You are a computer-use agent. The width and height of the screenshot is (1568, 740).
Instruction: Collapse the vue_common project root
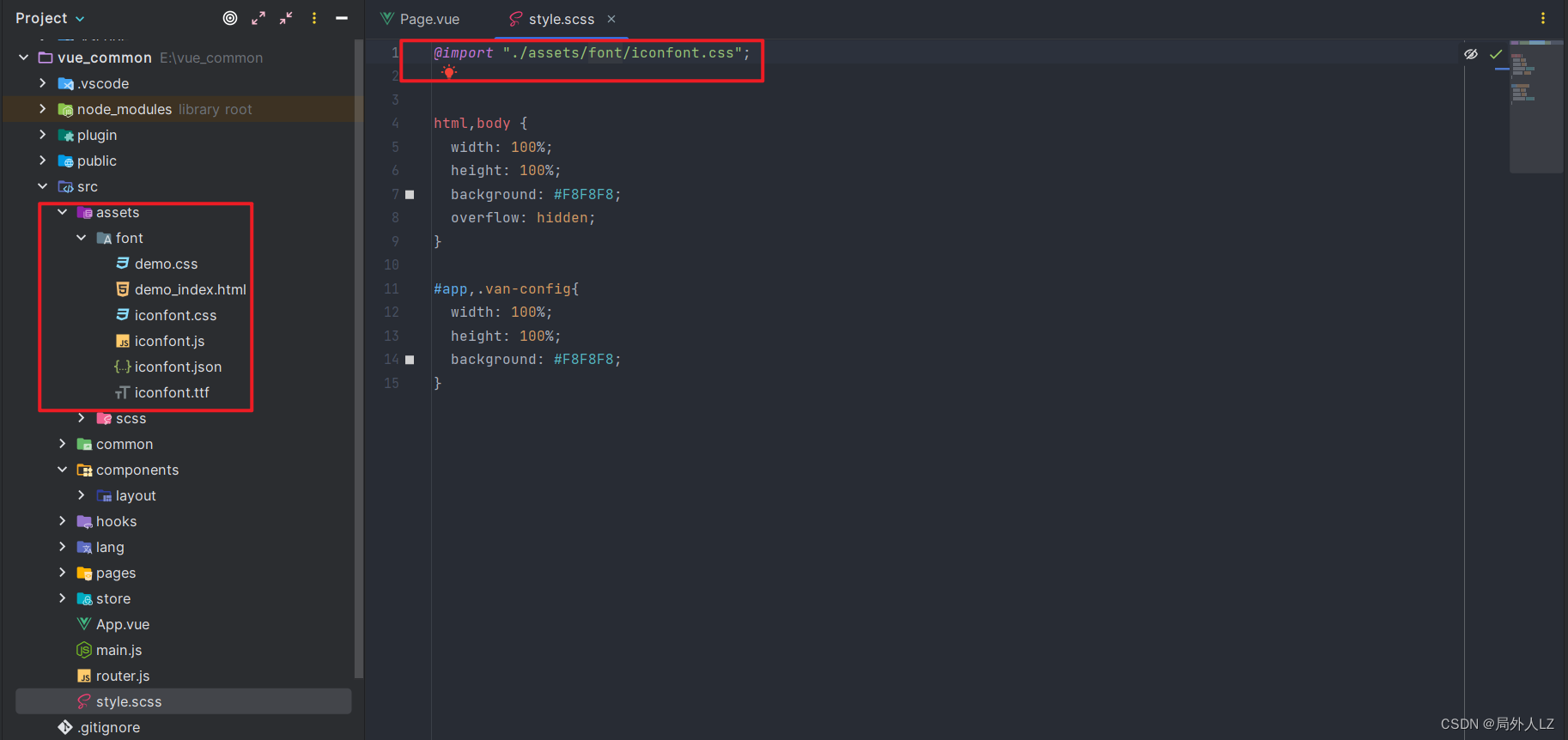24,58
